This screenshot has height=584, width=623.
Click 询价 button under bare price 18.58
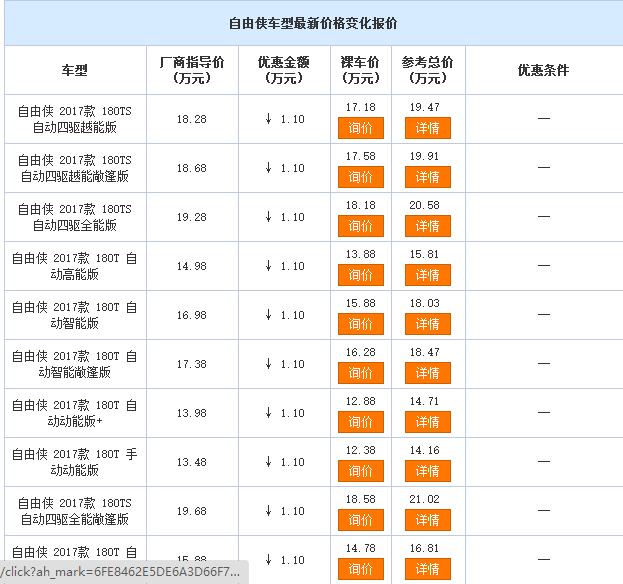coord(361,520)
